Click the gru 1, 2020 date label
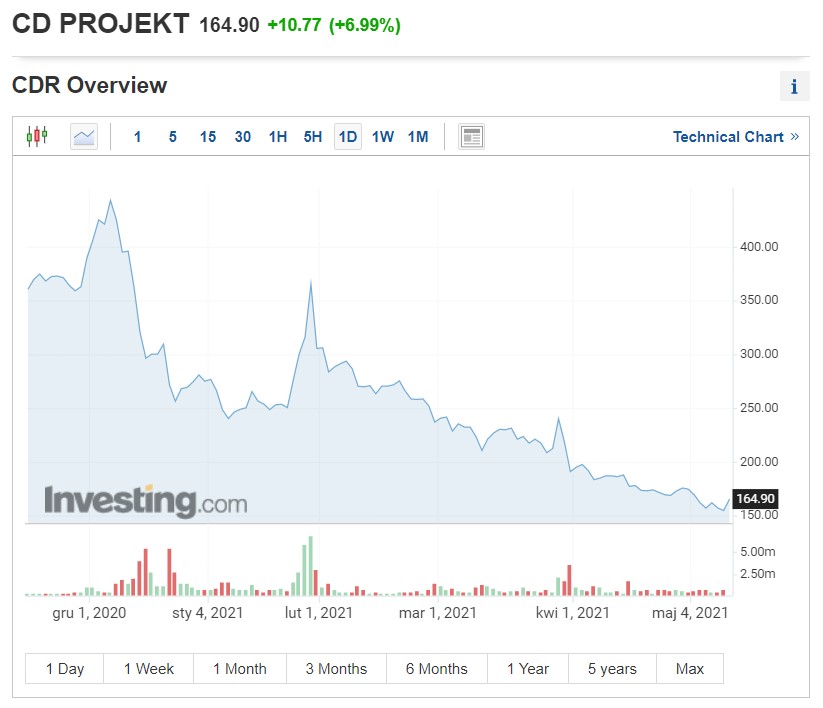The width and height of the screenshot is (823, 708). pos(89,613)
